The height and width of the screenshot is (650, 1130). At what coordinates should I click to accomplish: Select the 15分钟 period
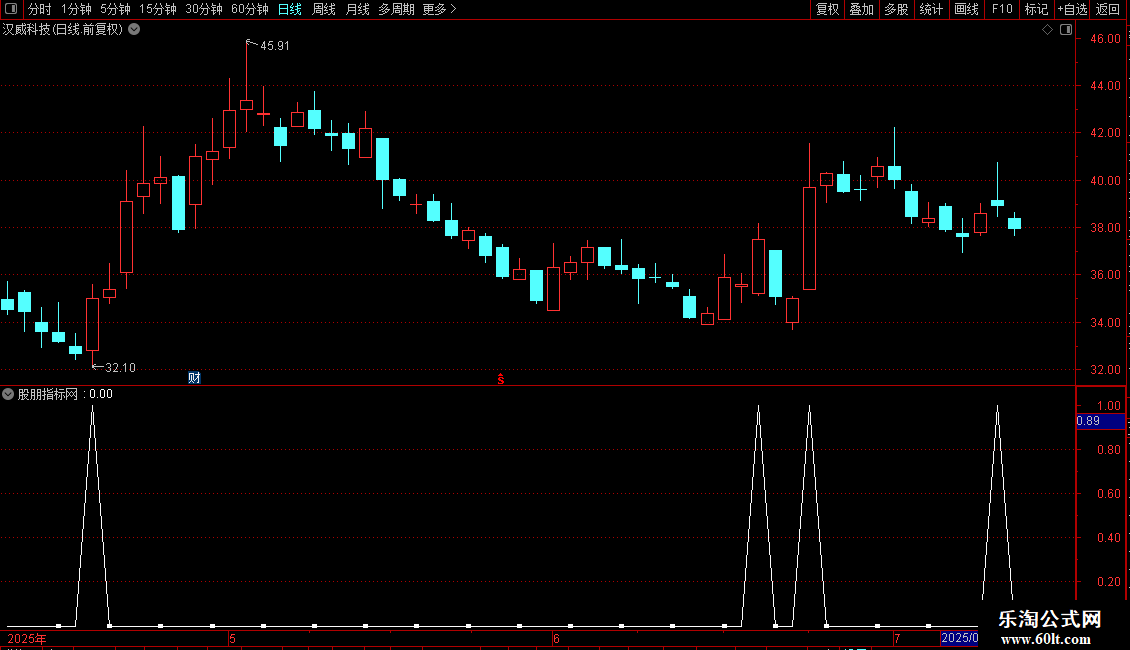[158, 9]
